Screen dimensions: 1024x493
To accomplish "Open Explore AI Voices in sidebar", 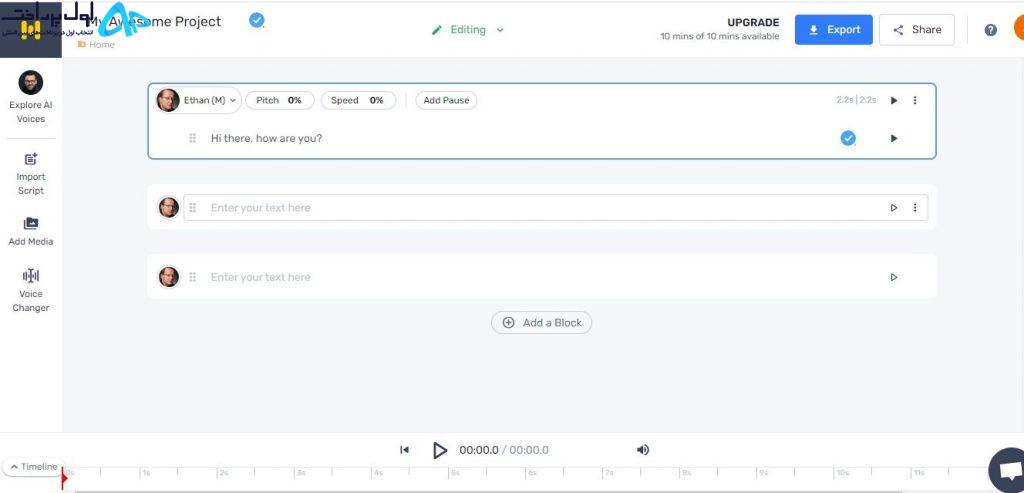I will (31, 97).
